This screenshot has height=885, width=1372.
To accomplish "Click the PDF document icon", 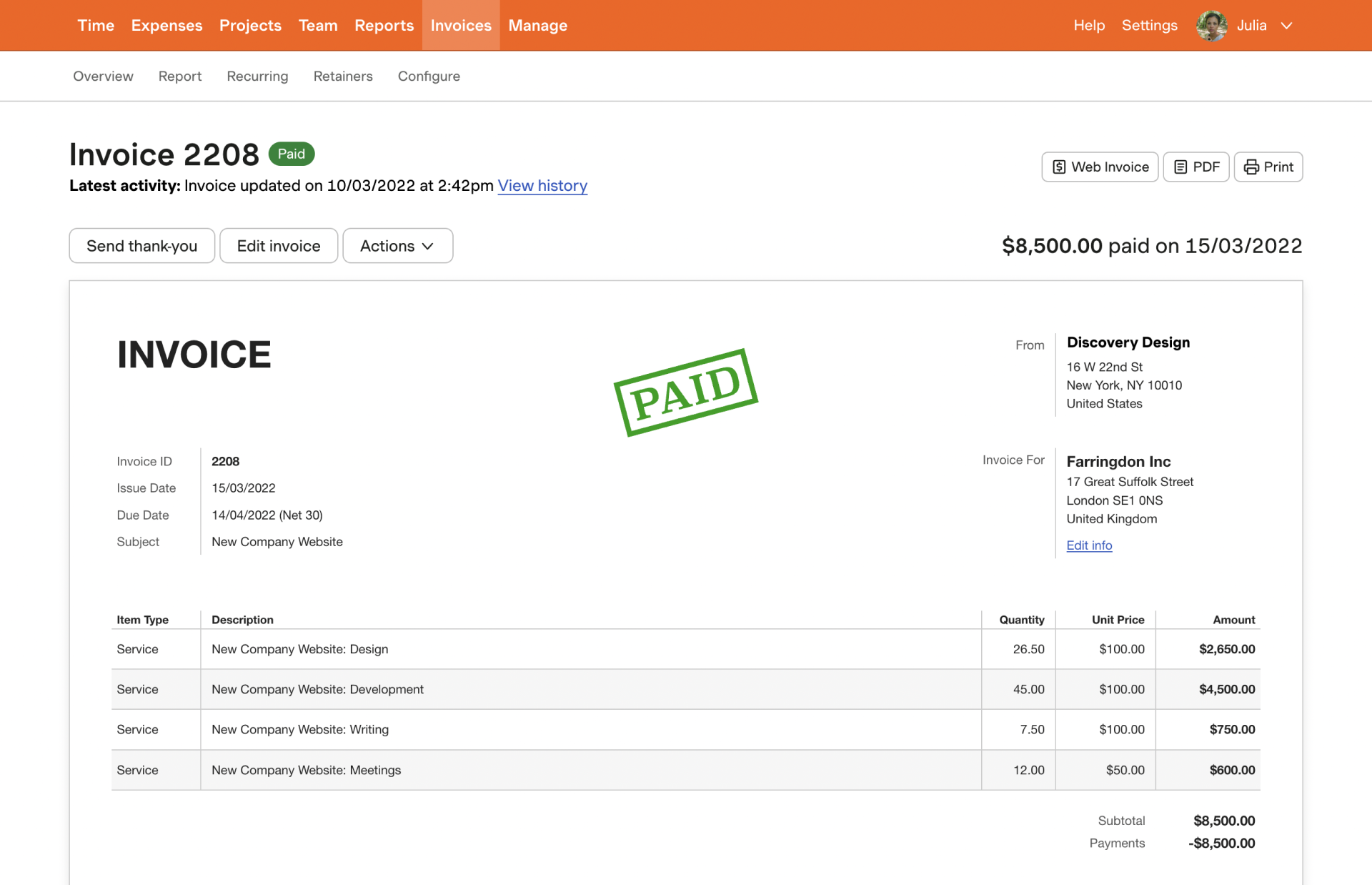I will tap(1180, 167).
